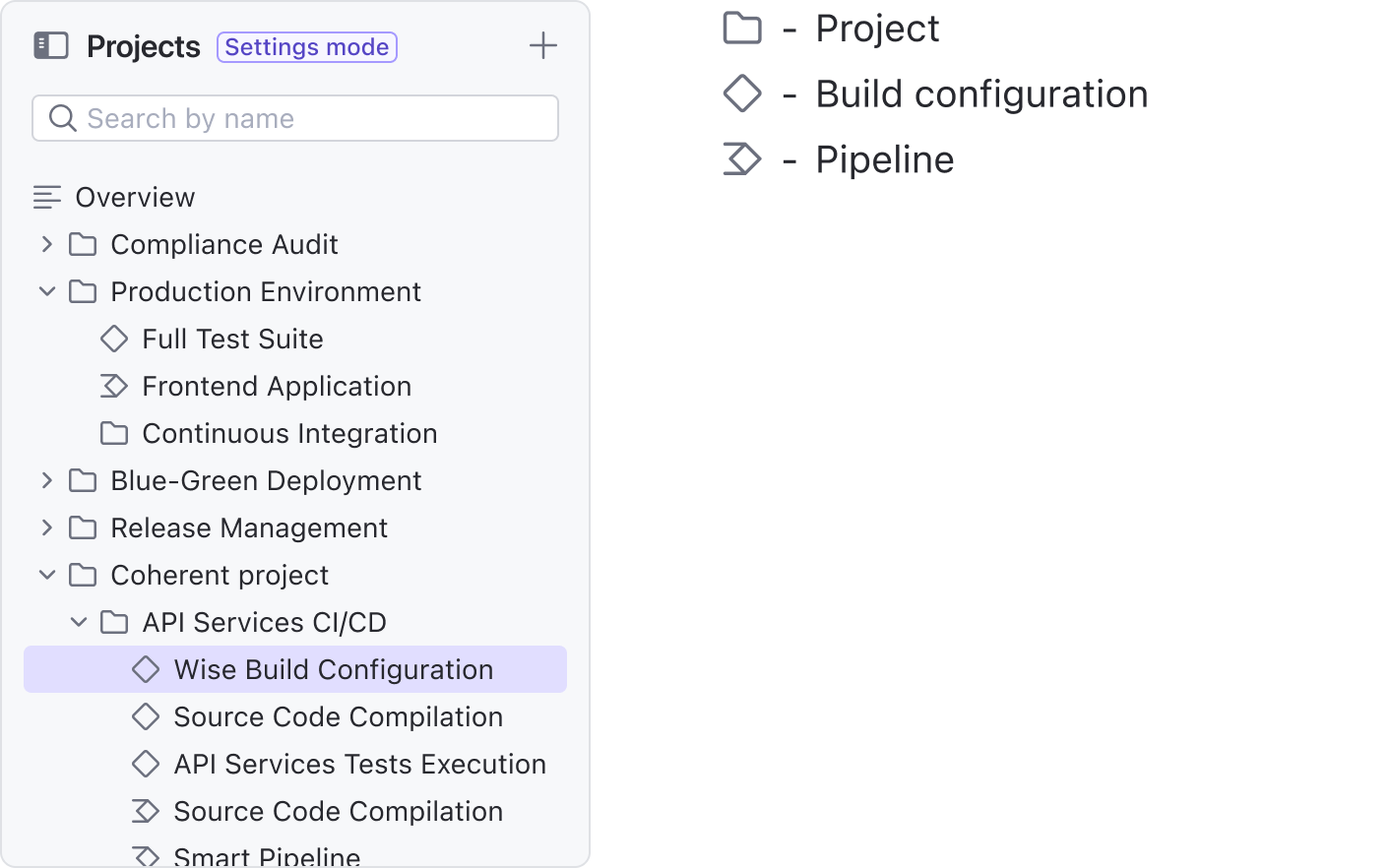Select Production Environment project label
This screenshot has width=1390, height=868.
pyautogui.click(x=266, y=291)
